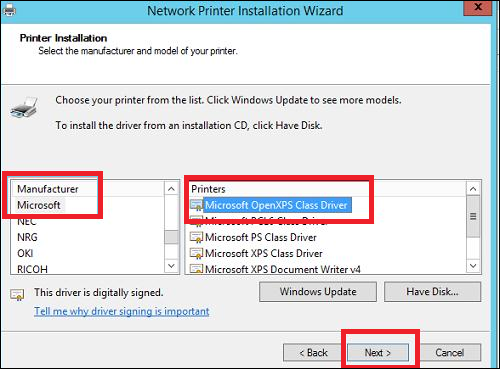Open the driver signing help link
Screen dimensions: 500x369
[122, 311]
